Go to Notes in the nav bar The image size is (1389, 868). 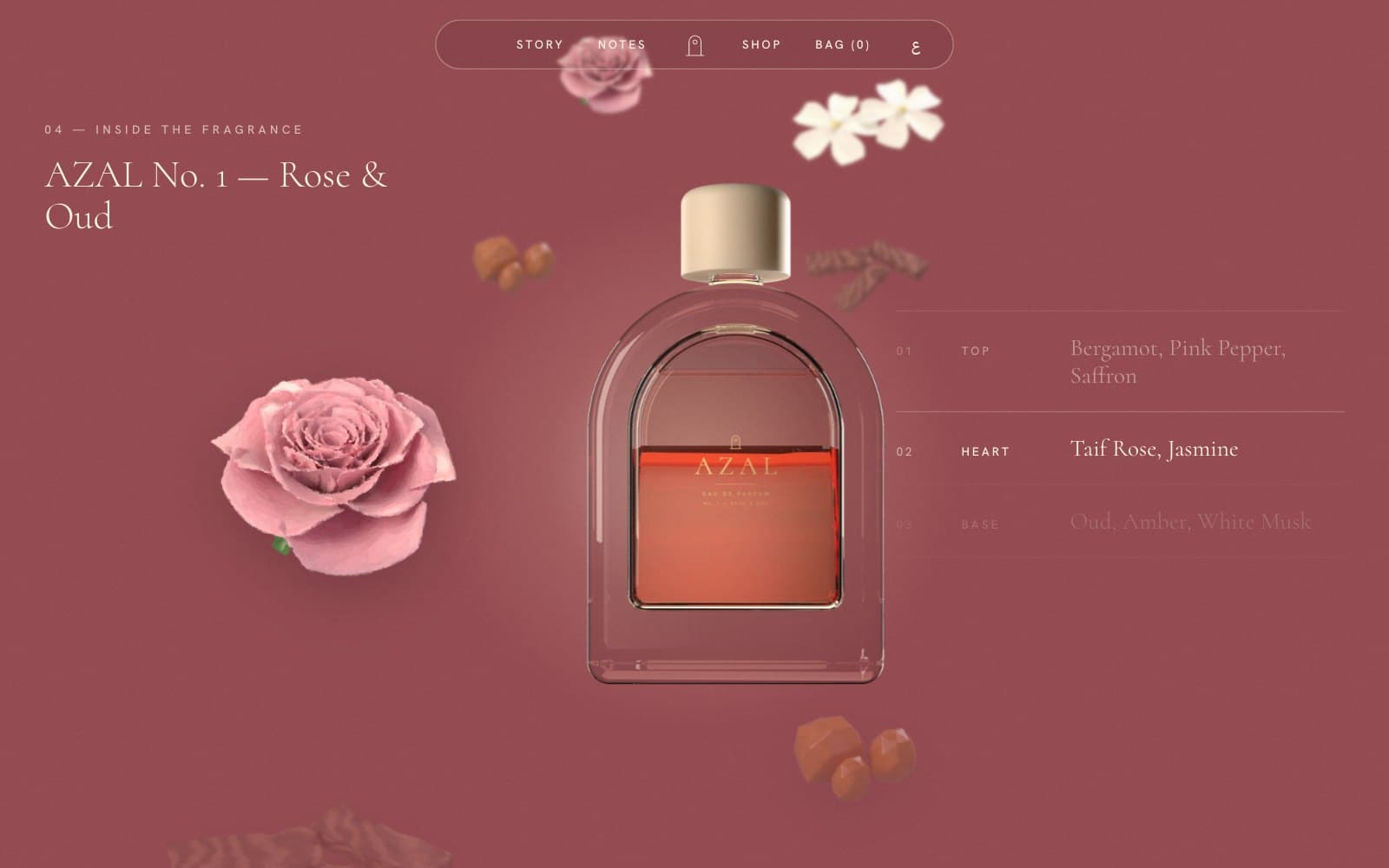(622, 44)
